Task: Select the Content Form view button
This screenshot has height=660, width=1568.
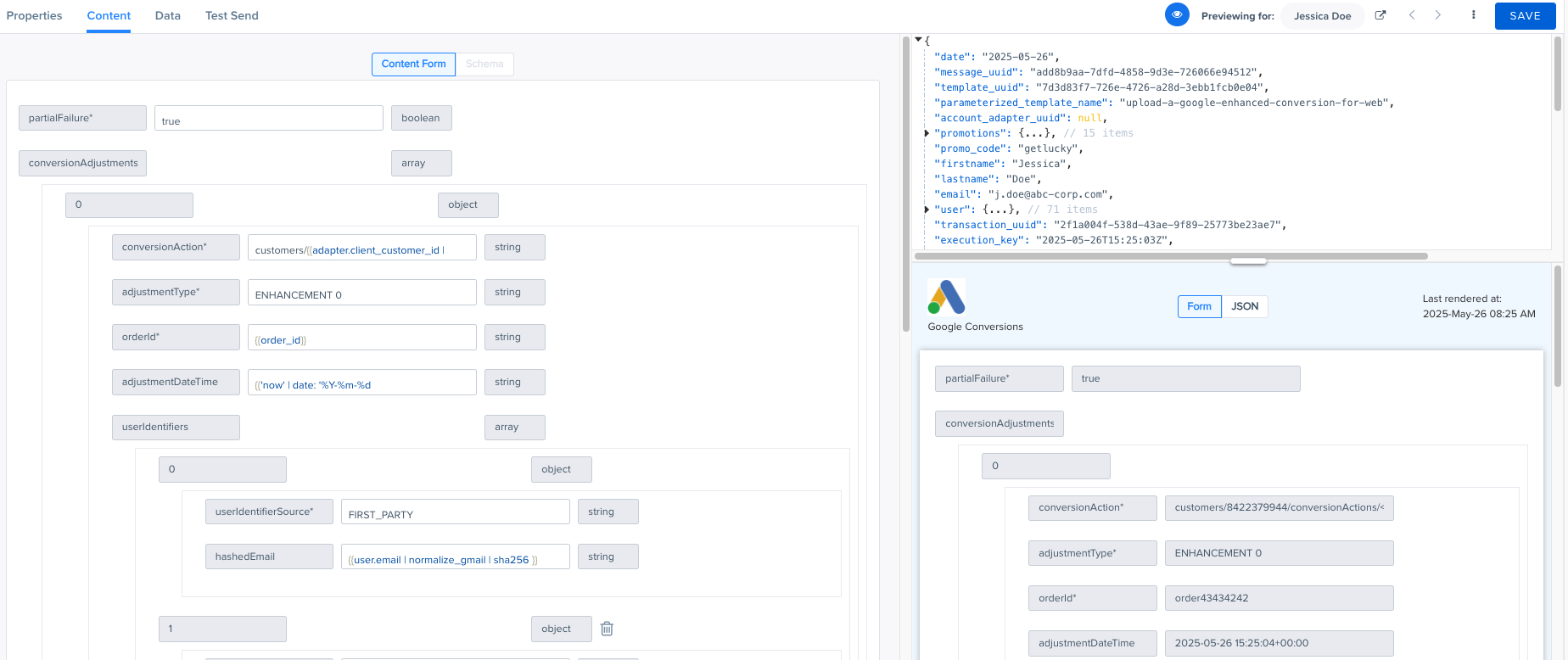Action: tap(413, 64)
